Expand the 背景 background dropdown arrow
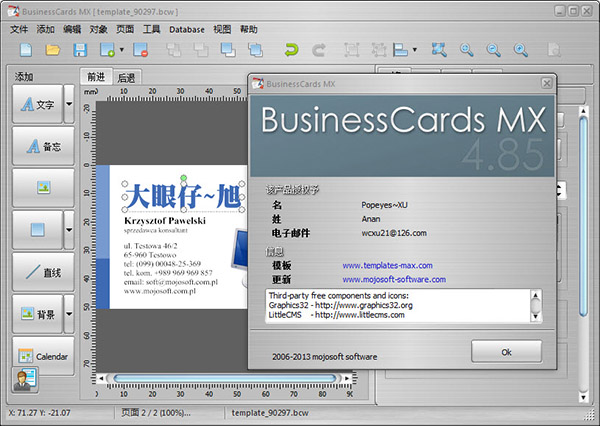This screenshot has height=426, width=600. tap(68, 314)
